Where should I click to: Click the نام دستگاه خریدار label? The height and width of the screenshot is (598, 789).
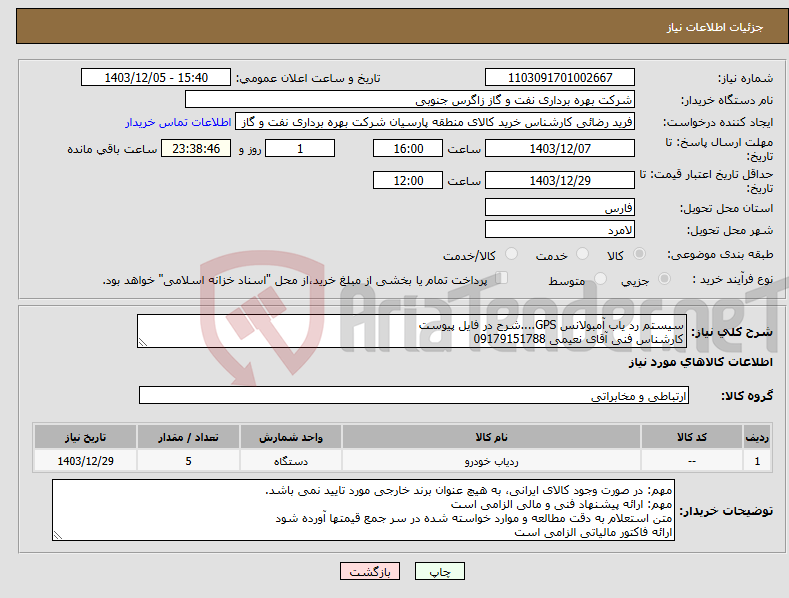727,101
